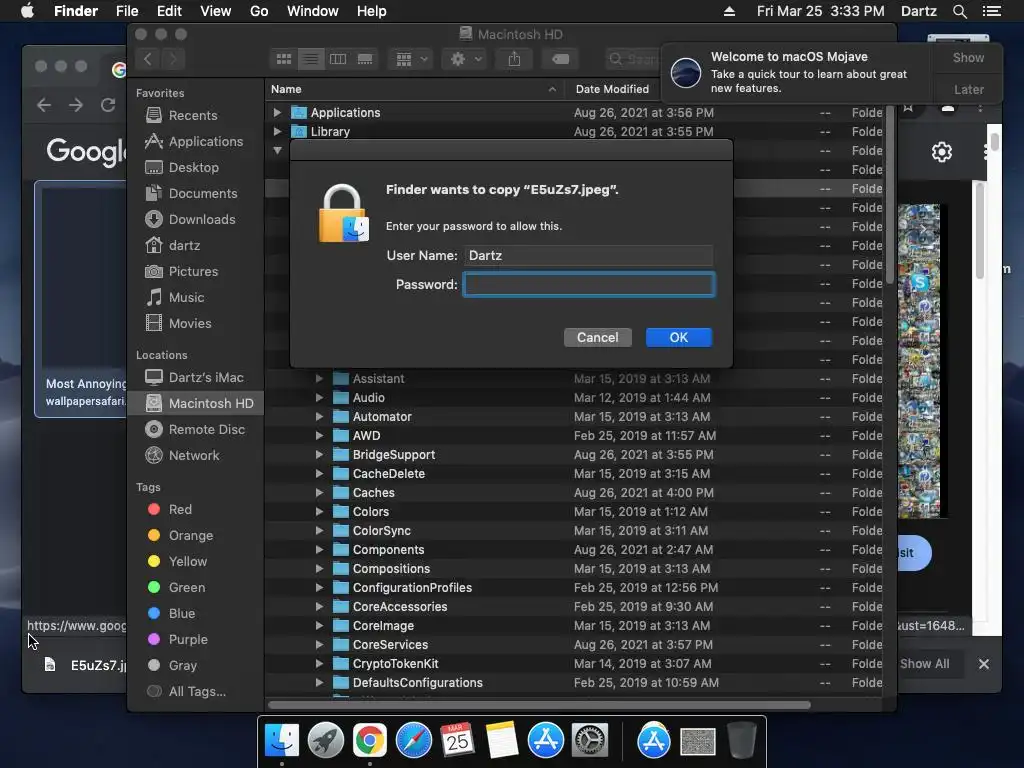Viewport: 1024px width, 768px height.
Task: Select Macintosh HD in sidebar Locations
Action: [x=195, y=404]
